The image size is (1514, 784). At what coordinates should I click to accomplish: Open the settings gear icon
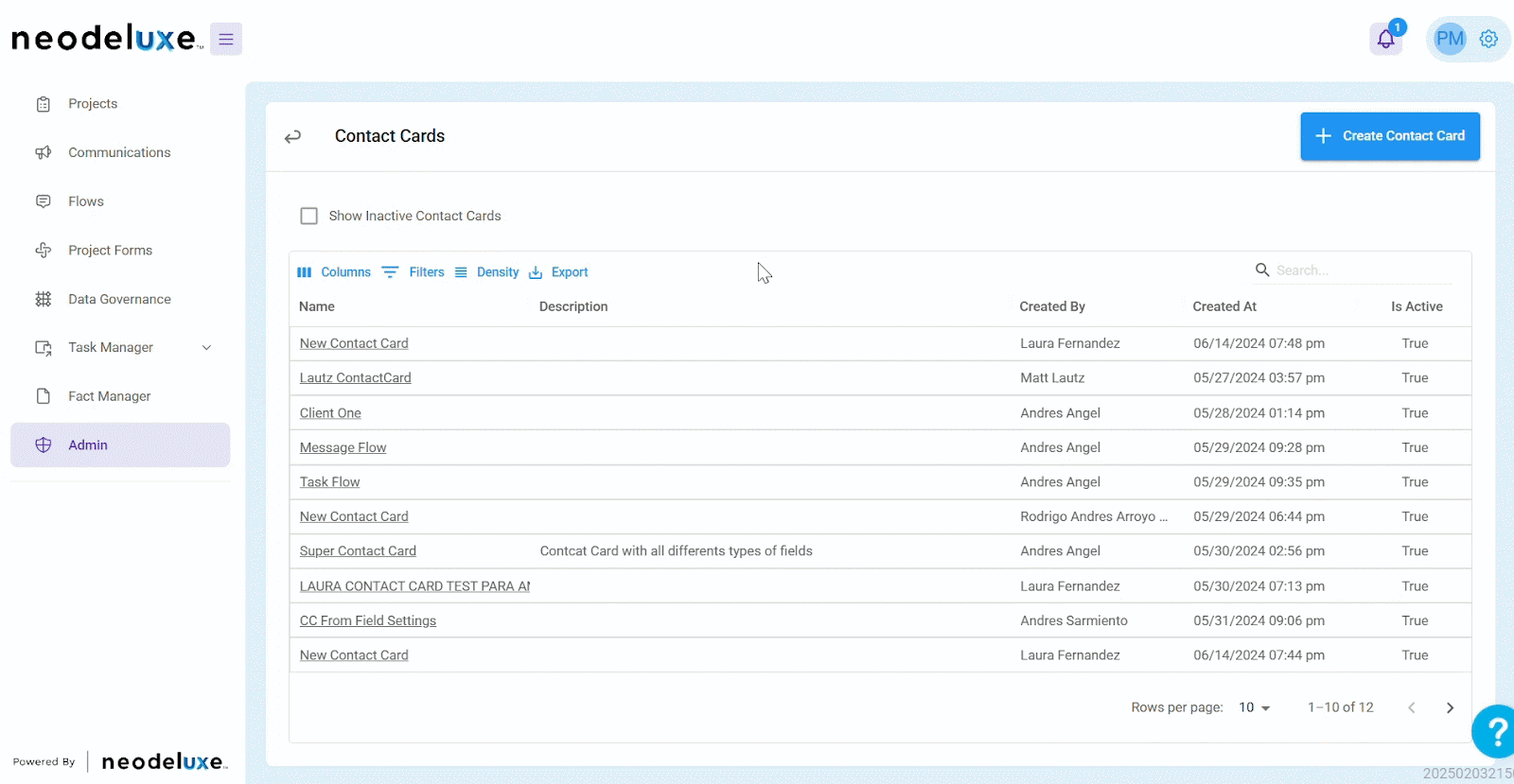pos(1488,39)
